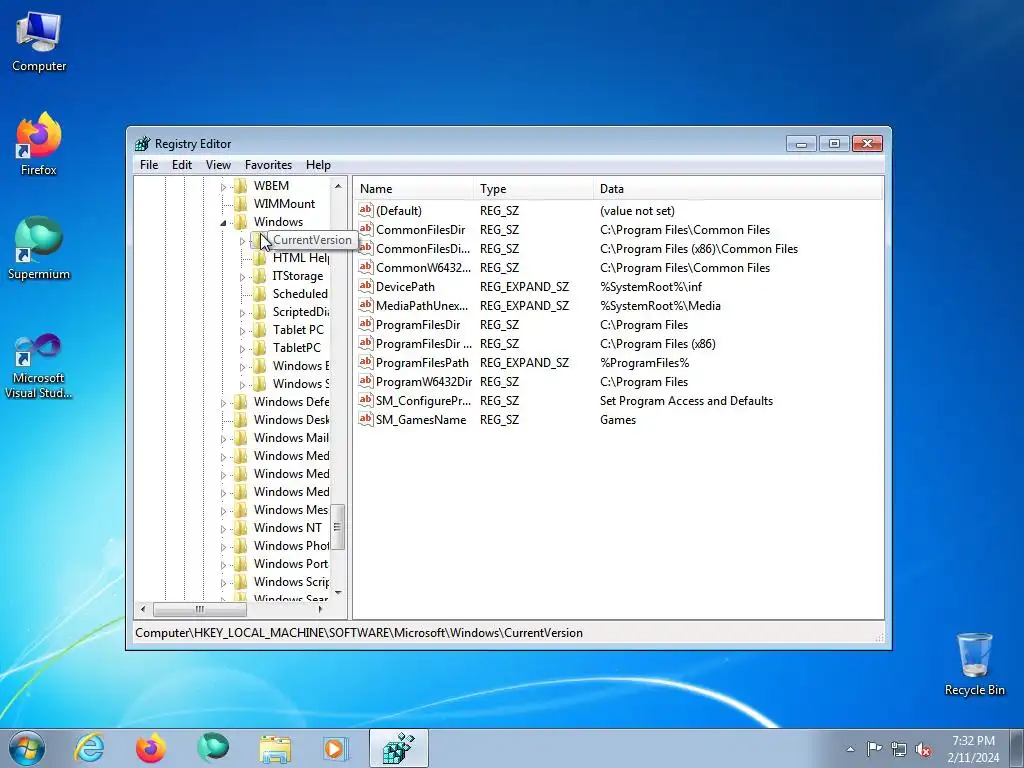Launch Firefox from the desktop shortcut
Viewport: 1024px width, 768px height.
click(x=39, y=144)
